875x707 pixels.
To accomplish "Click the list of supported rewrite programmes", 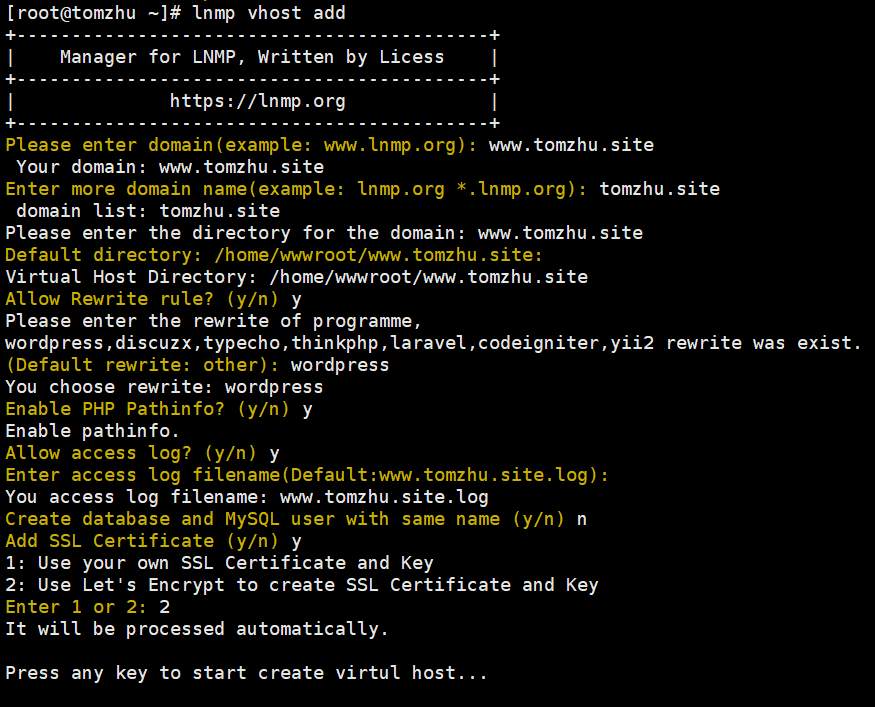I will [329, 343].
